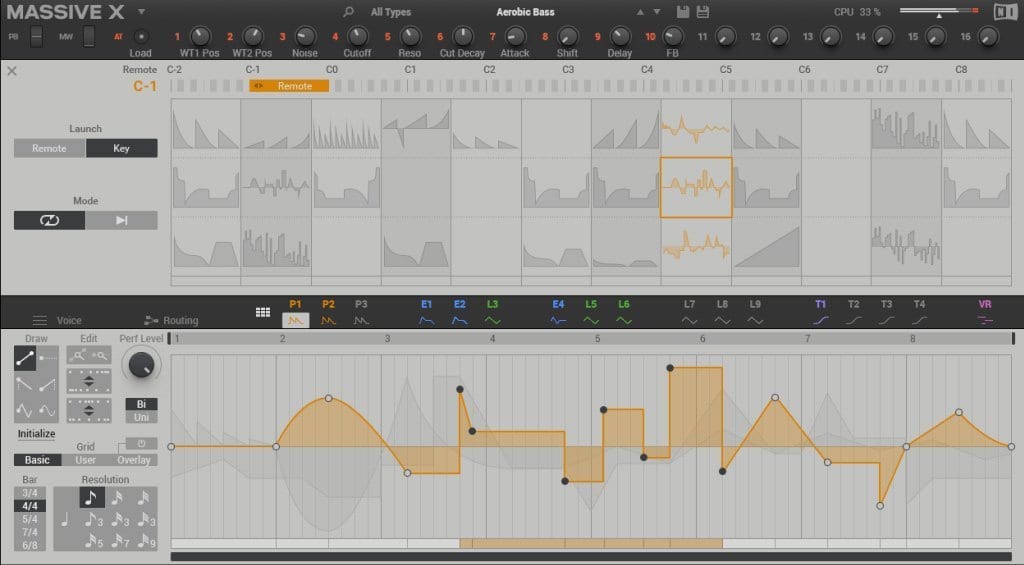Set launch mode to Remote

[50, 148]
